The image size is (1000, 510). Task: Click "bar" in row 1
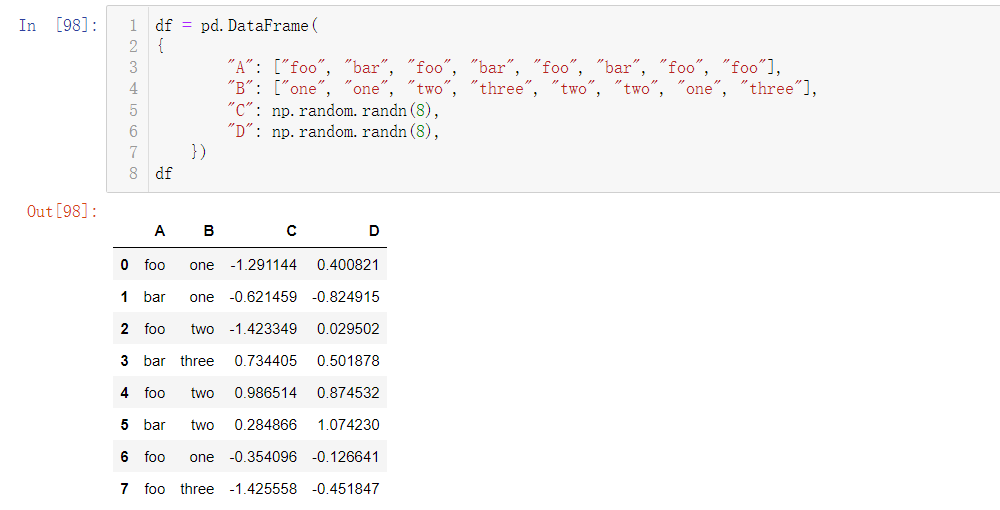pos(154,296)
